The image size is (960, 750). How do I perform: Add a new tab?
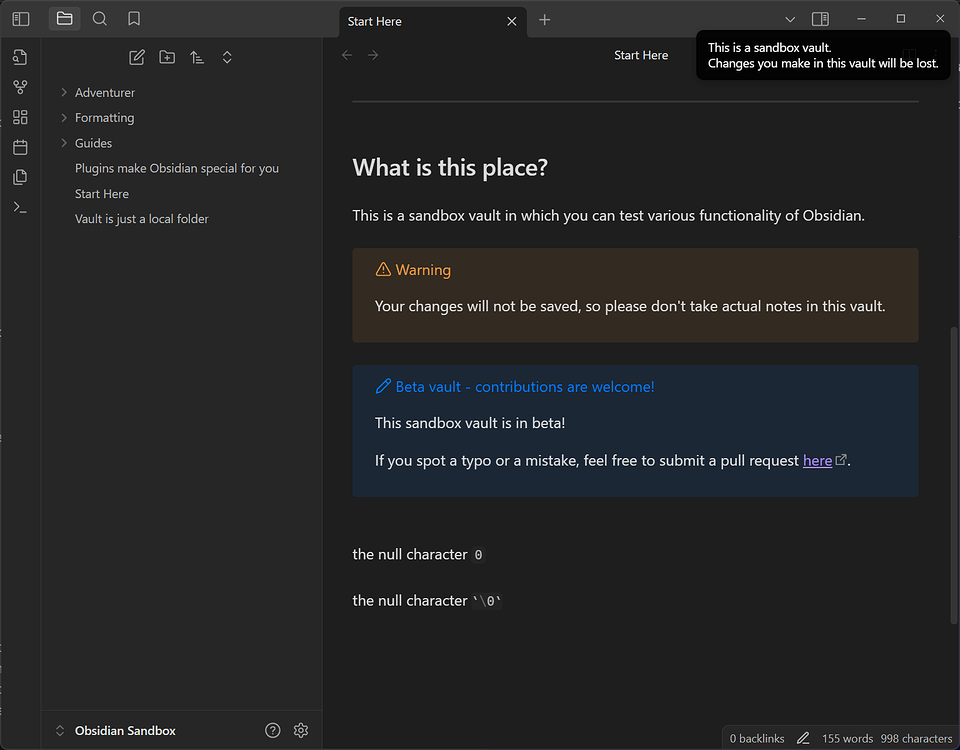pos(544,20)
